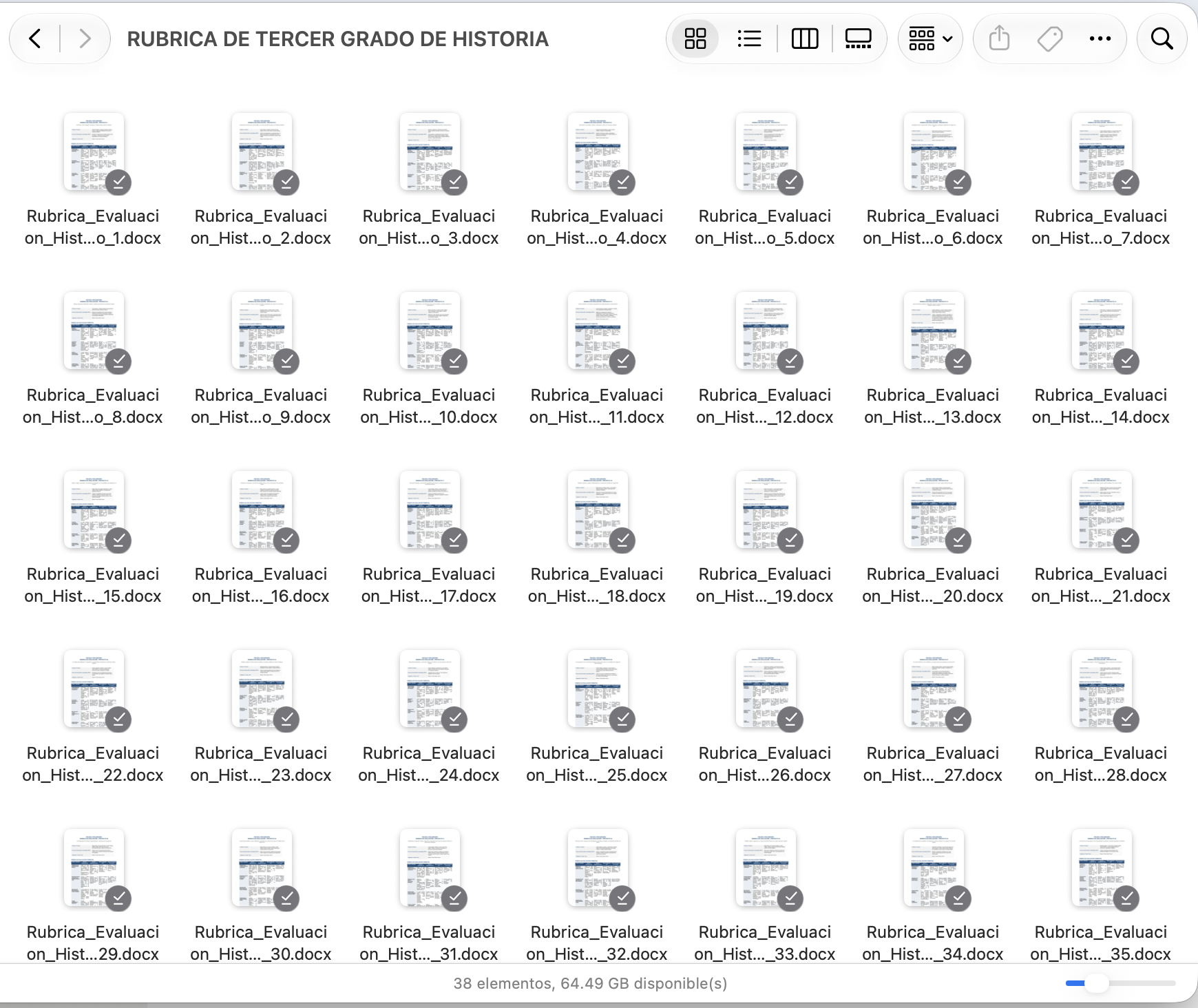Click the status text 38 elementos
The height and width of the screenshot is (1008, 1198).
pyautogui.click(x=502, y=983)
